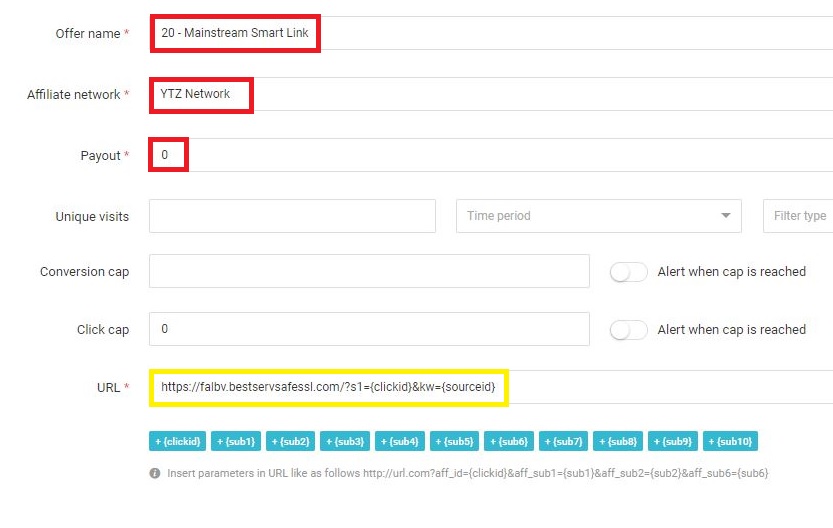Enable the Conversion cap alert toggle
The height and width of the screenshot is (528, 833).
(629, 272)
